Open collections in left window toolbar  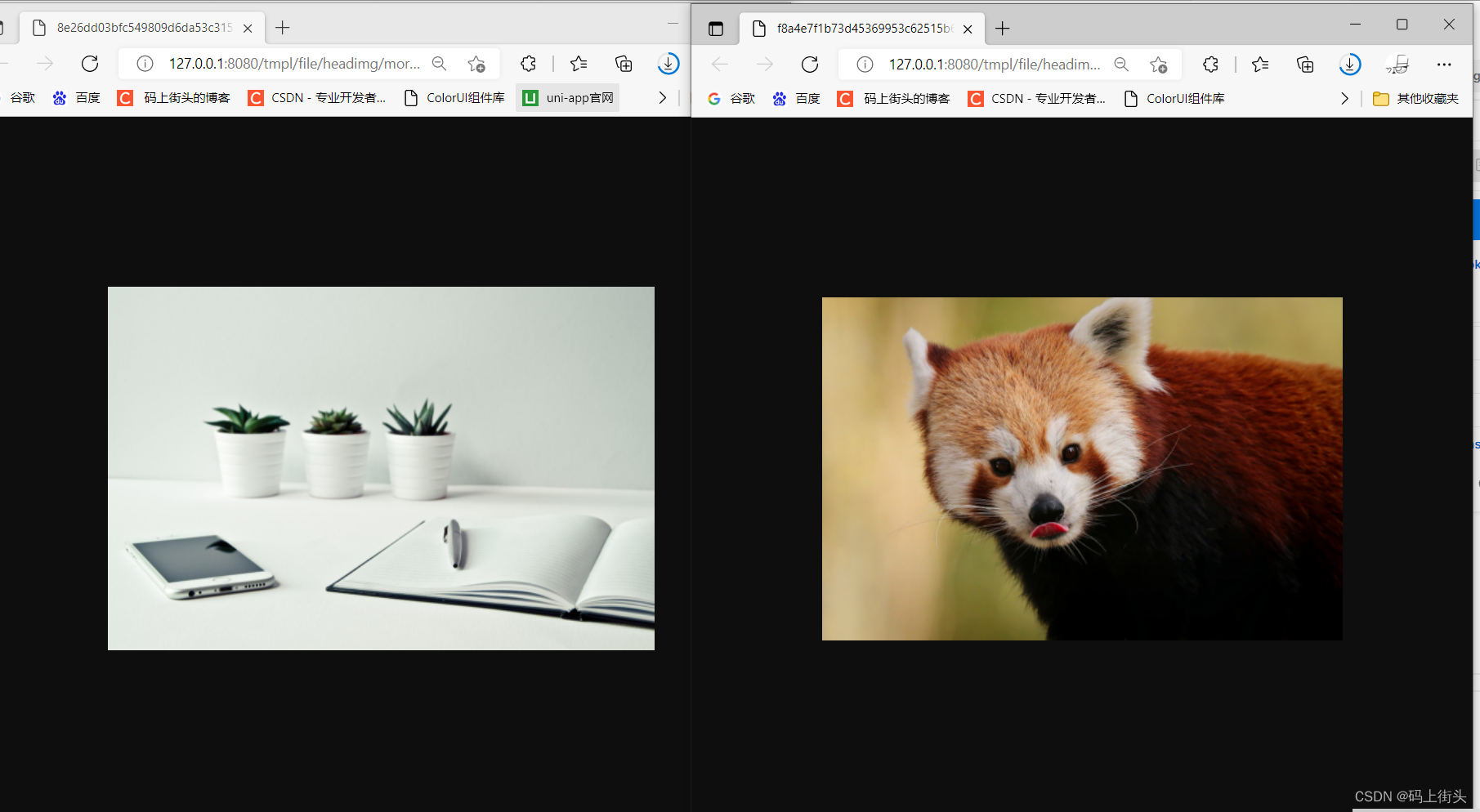(x=624, y=64)
